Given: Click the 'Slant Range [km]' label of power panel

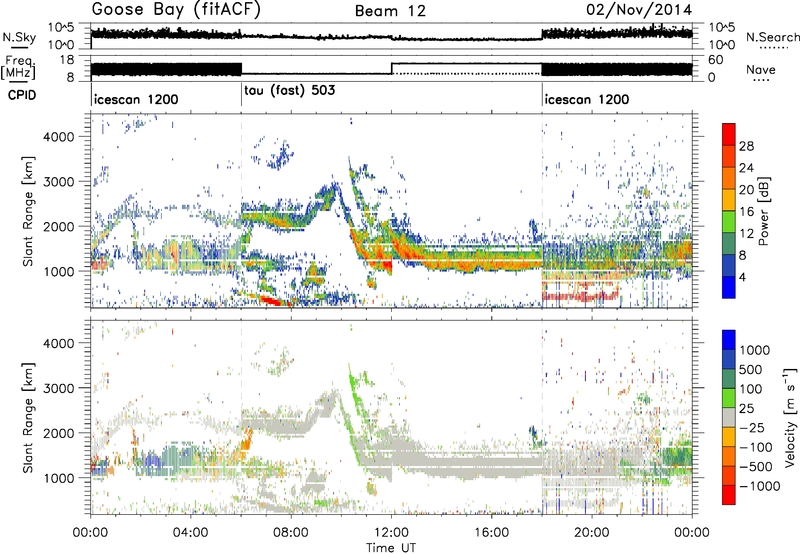Looking at the screenshot, I should (28, 211).
